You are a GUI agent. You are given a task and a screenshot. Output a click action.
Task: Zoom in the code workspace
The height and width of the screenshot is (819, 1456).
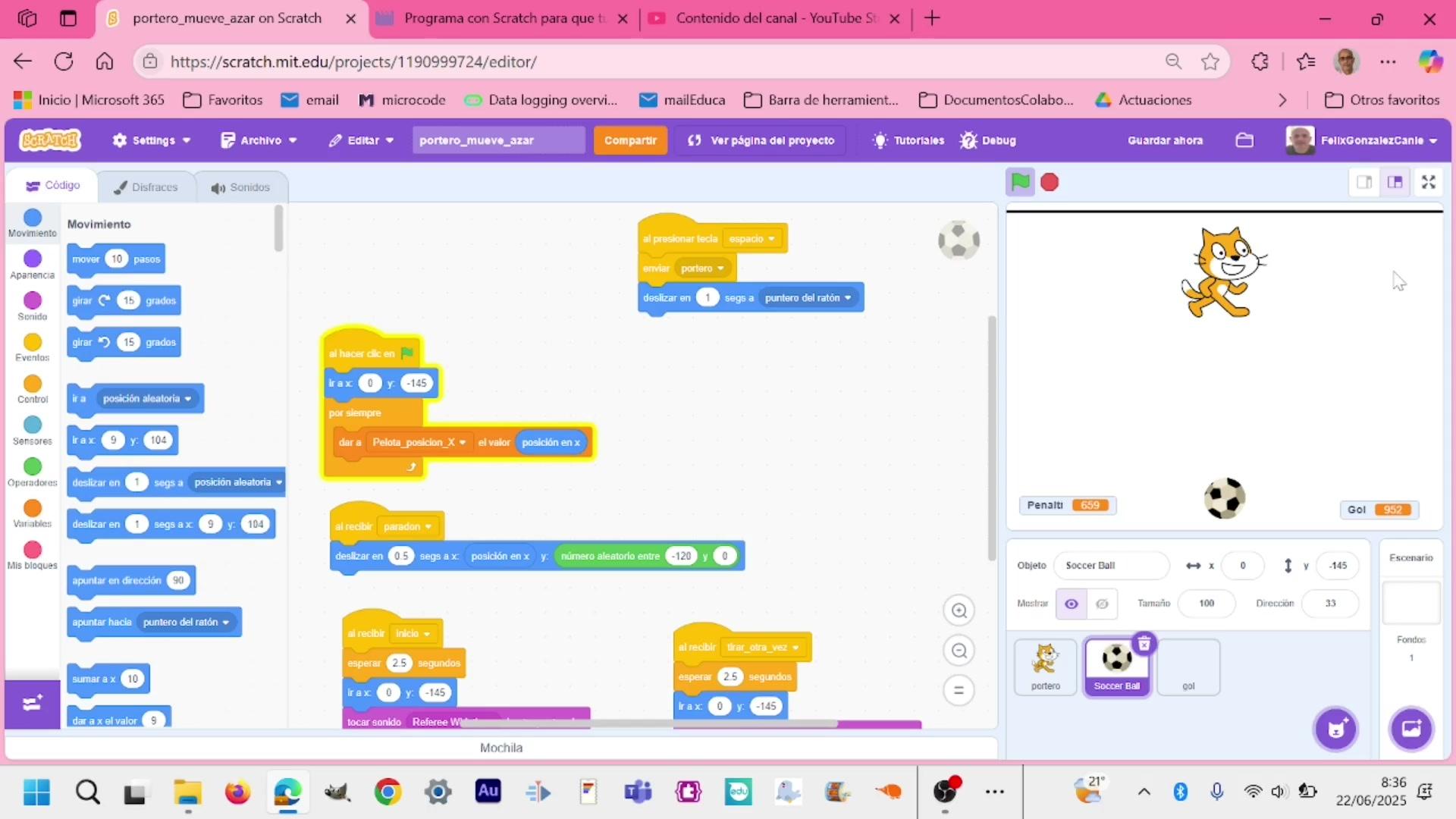pyautogui.click(x=959, y=610)
